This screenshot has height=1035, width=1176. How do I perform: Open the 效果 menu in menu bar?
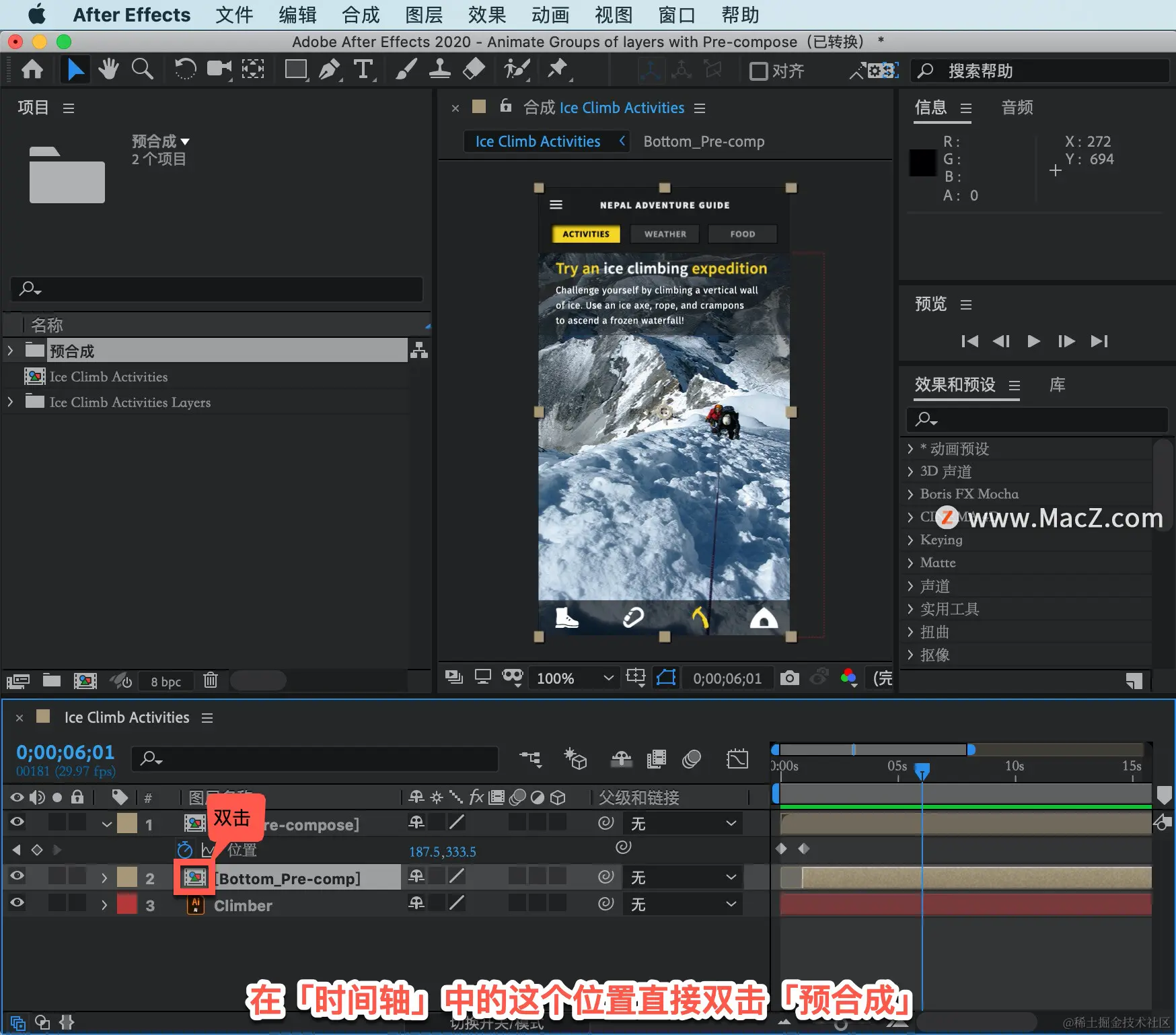pos(487,15)
